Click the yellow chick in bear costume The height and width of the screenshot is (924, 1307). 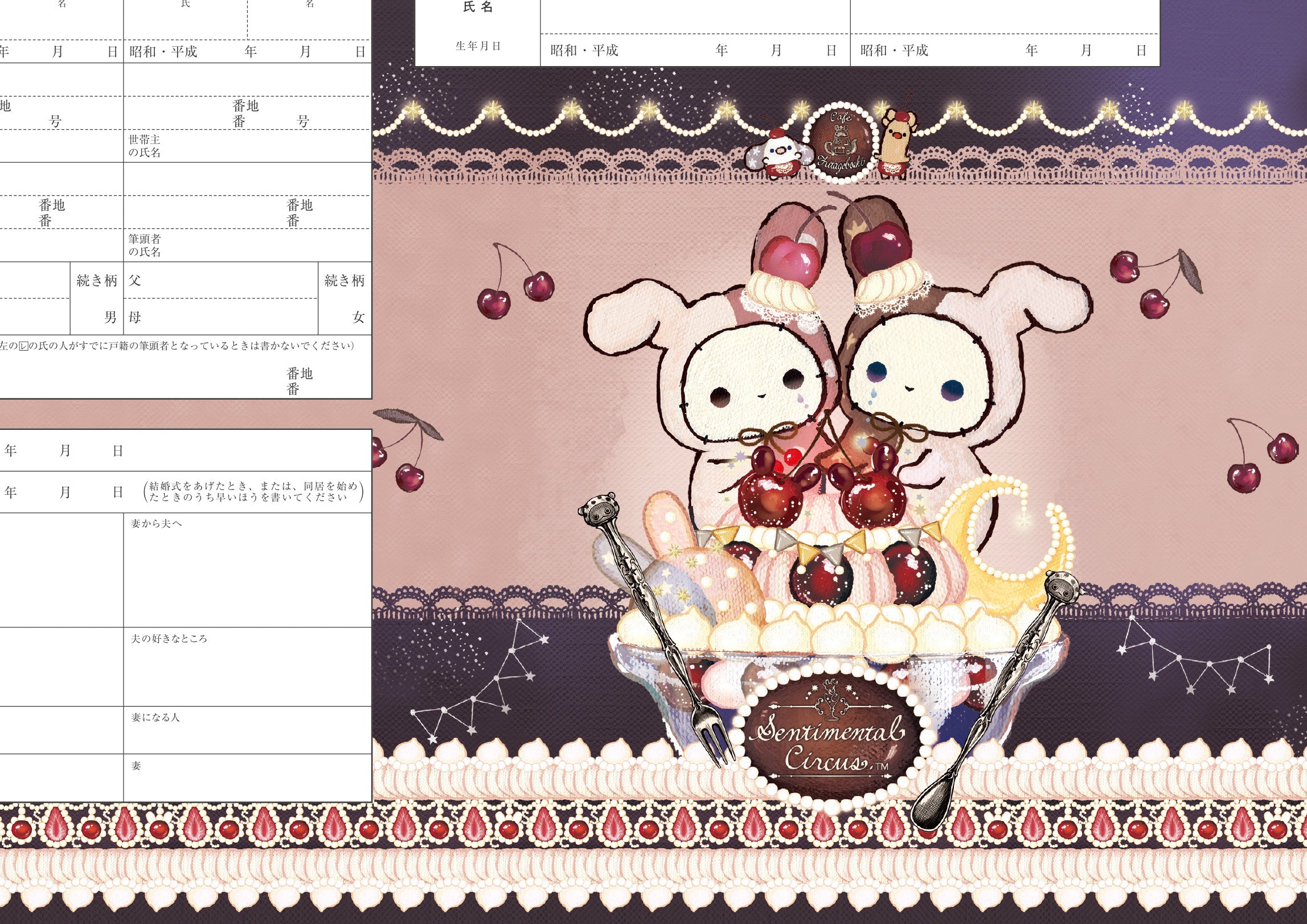[895, 142]
